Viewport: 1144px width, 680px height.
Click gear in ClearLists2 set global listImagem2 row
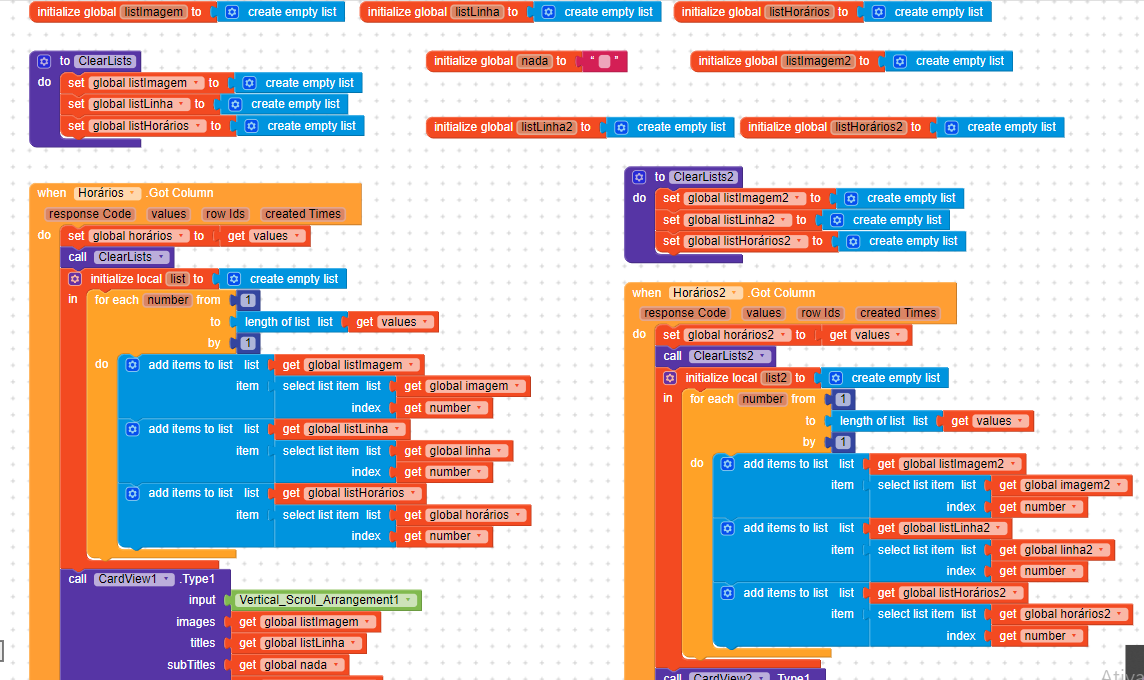click(x=851, y=198)
